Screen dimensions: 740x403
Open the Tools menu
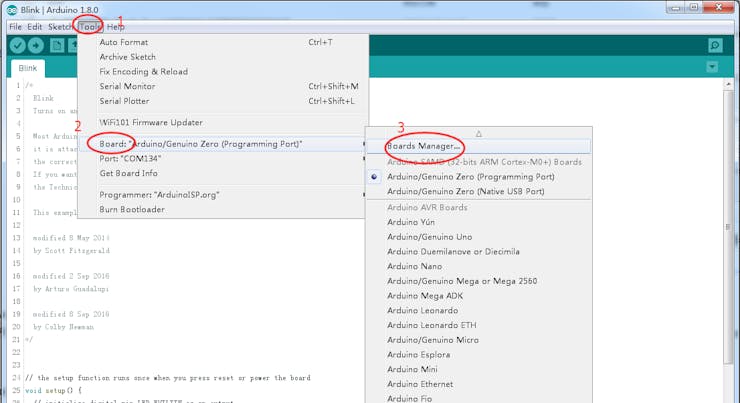[90, 27]
